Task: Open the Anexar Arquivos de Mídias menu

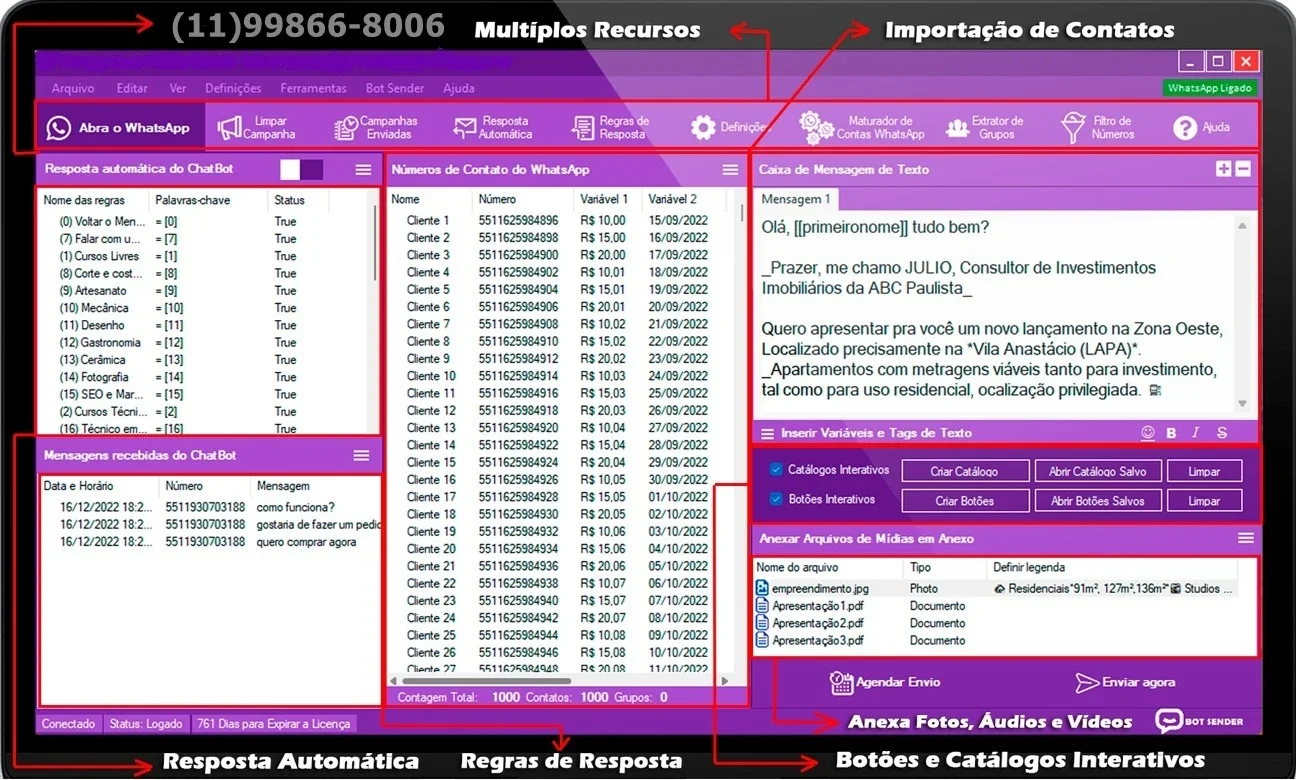Action: [1246, 538]
